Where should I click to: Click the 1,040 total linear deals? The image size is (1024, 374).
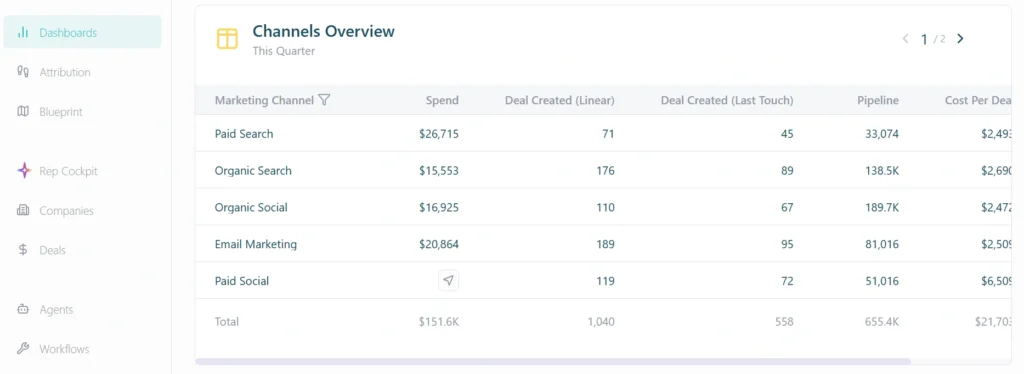(601, 322)
